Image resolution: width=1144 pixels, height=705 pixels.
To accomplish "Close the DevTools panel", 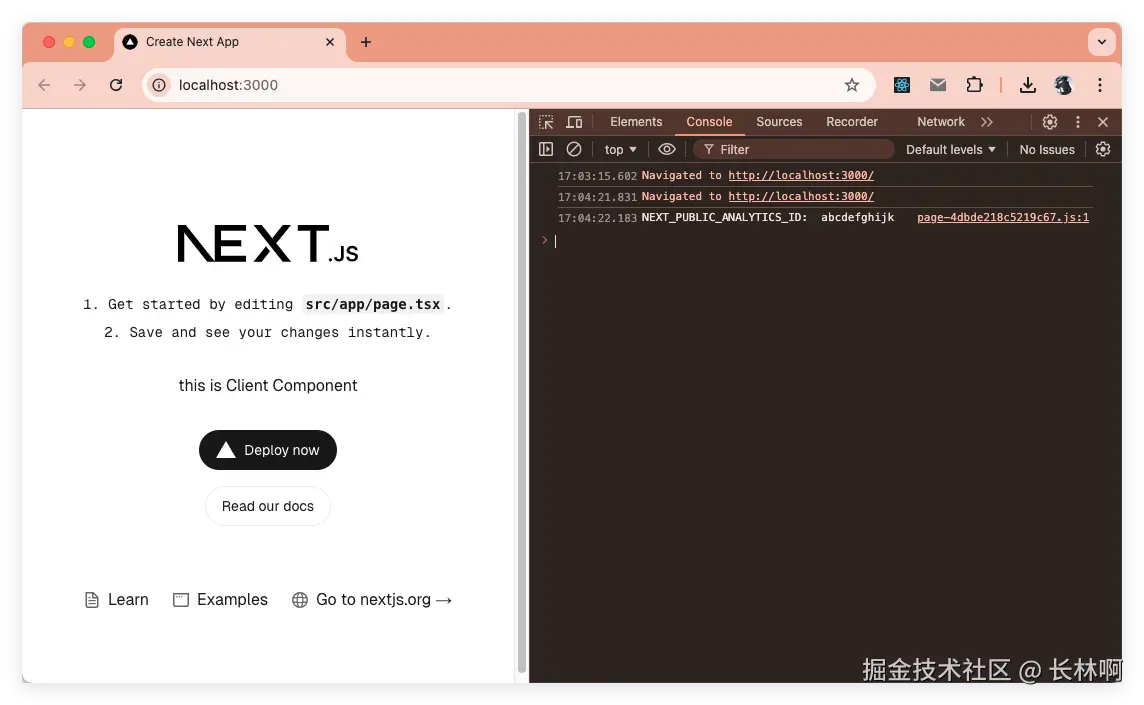I will (x=1103, y=122).
